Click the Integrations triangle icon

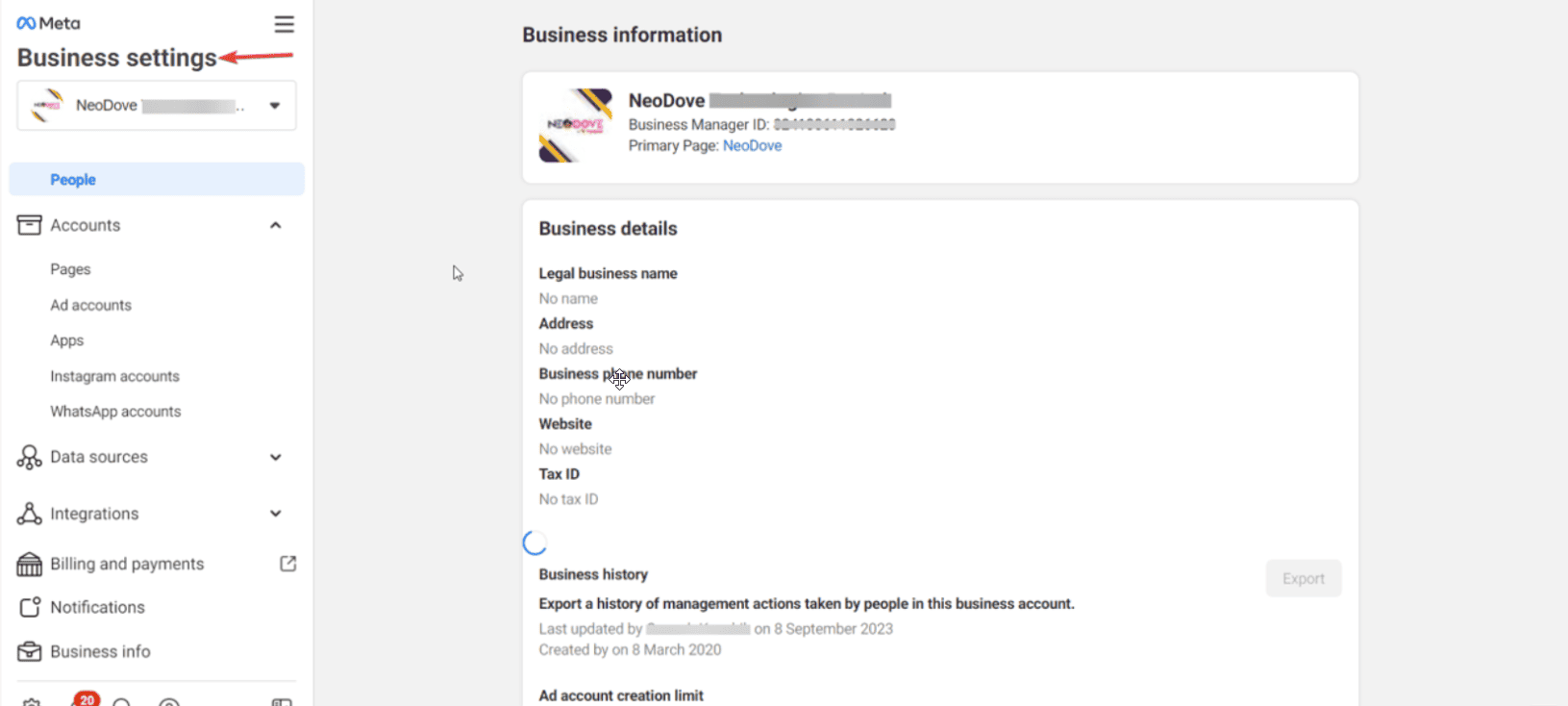30,514
